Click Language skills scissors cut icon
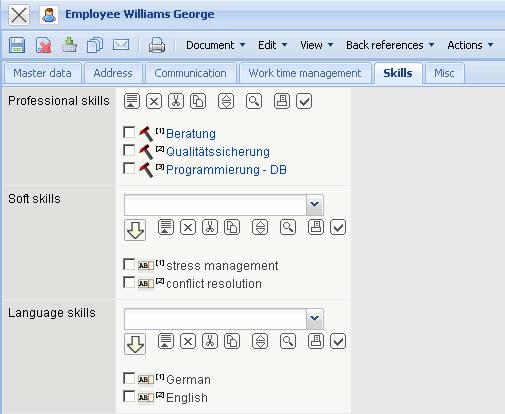Screen dimensions: 505x414 point(210,341)
